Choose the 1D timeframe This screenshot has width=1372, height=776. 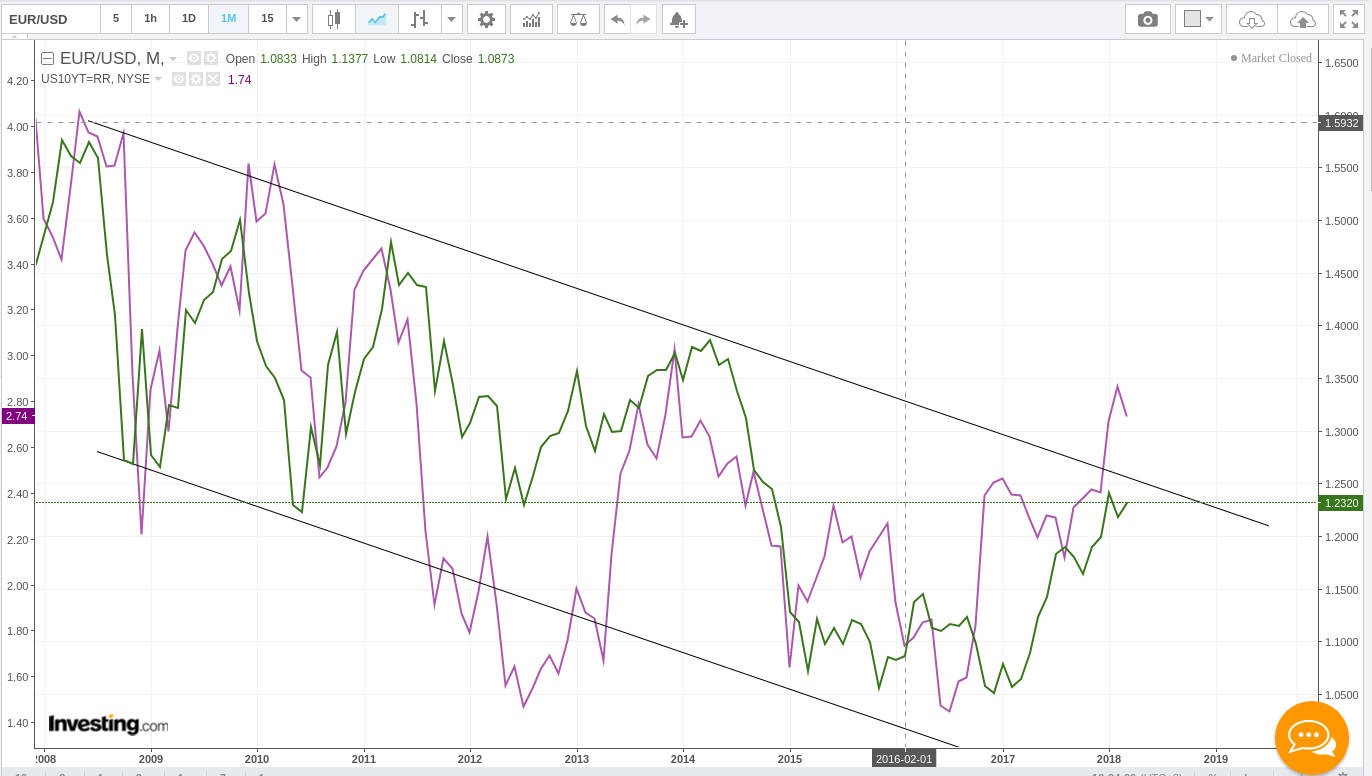(x=189, y=19)
